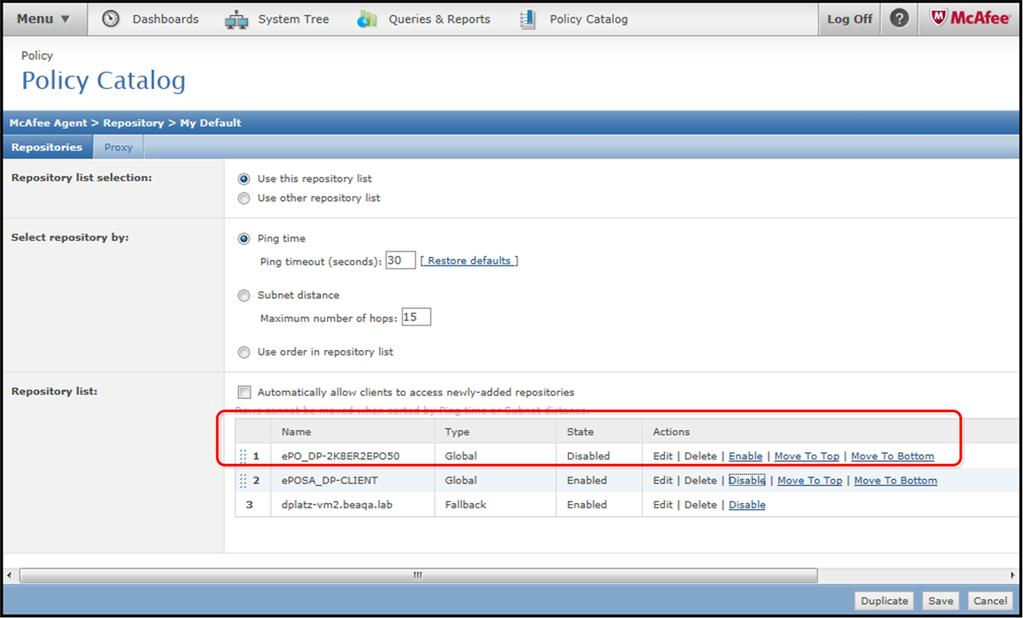Click Delete for ePO_DP-2K8ER2EPO50

[701, 456]
